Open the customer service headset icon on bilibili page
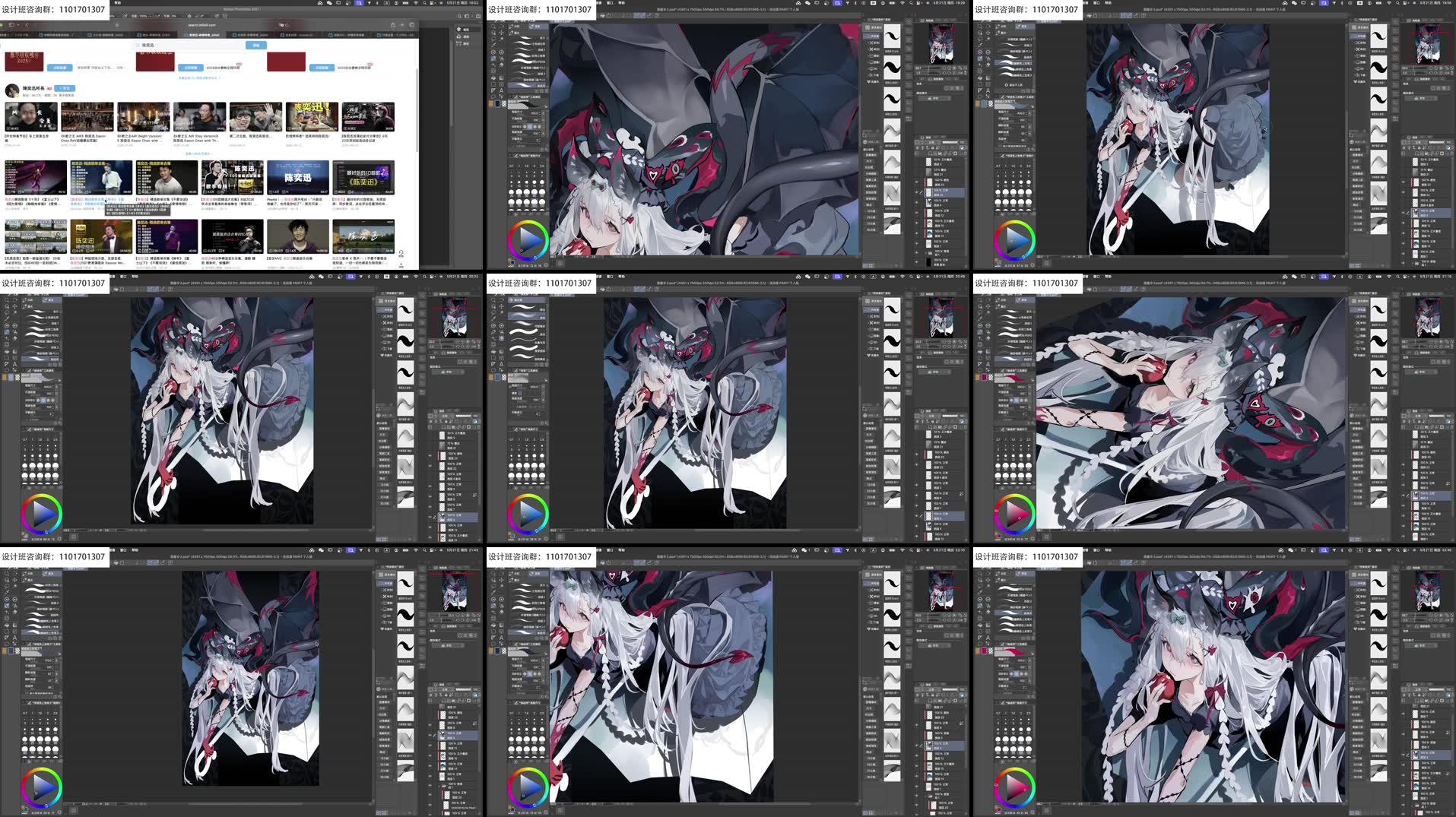1456x817 pixels. pyautogui.click(x=401, y=253)
